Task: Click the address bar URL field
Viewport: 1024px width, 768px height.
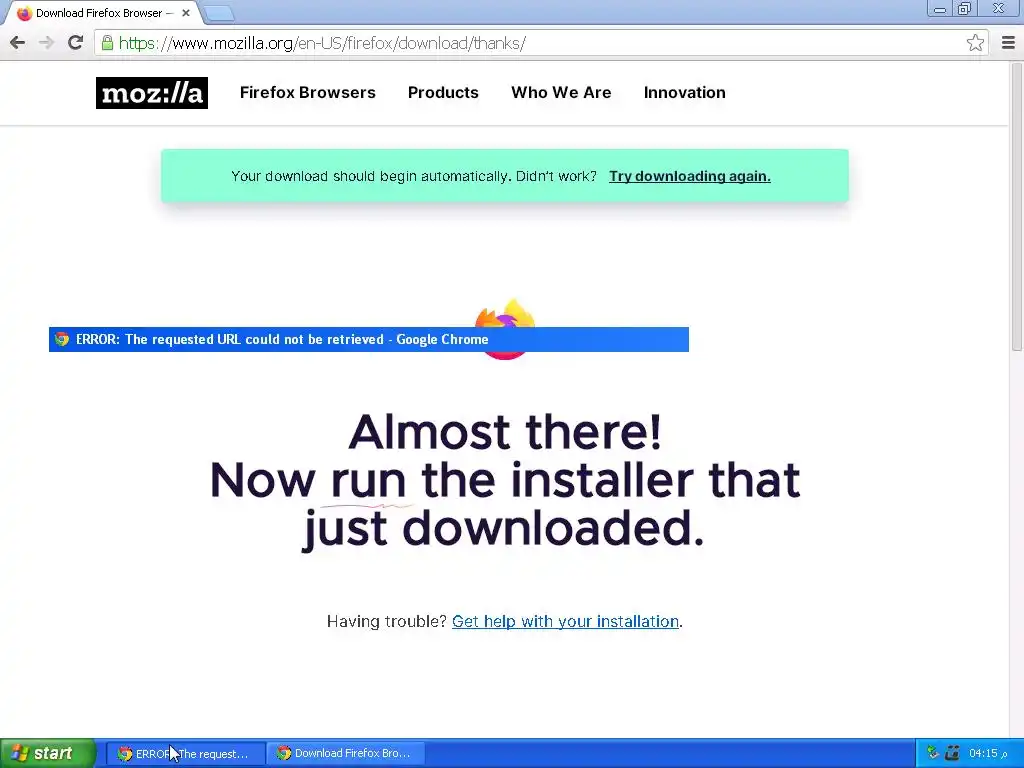Action: coord(539,43)
